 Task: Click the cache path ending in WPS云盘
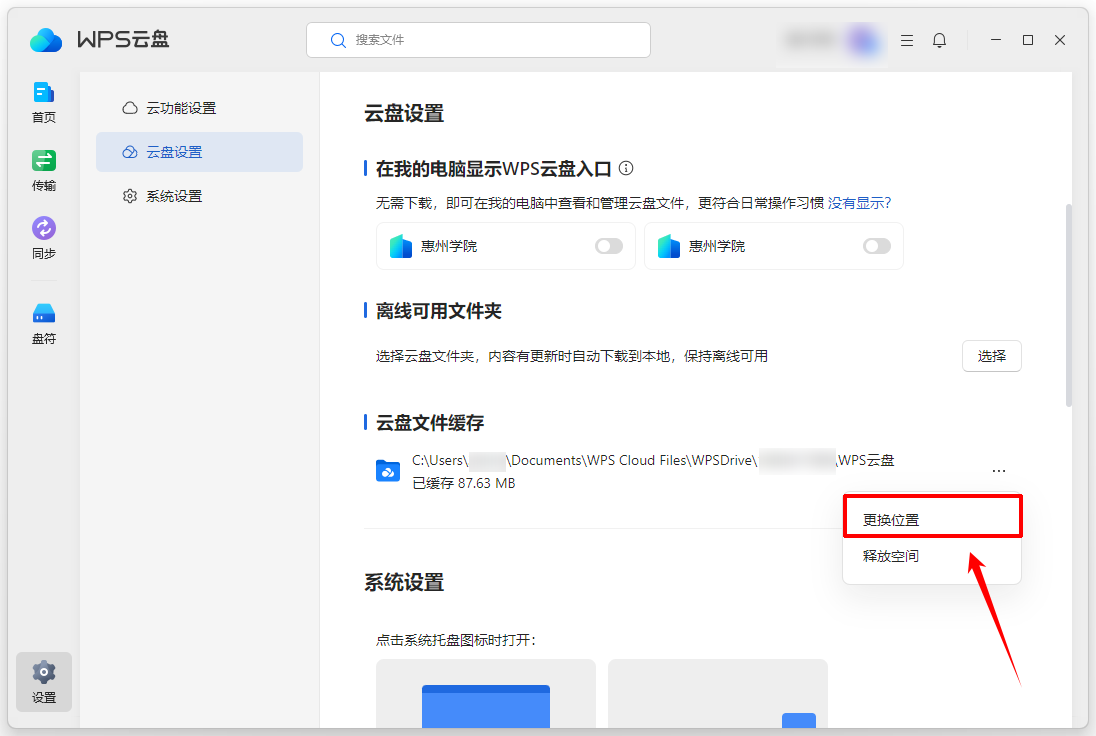tap(653, 461)
